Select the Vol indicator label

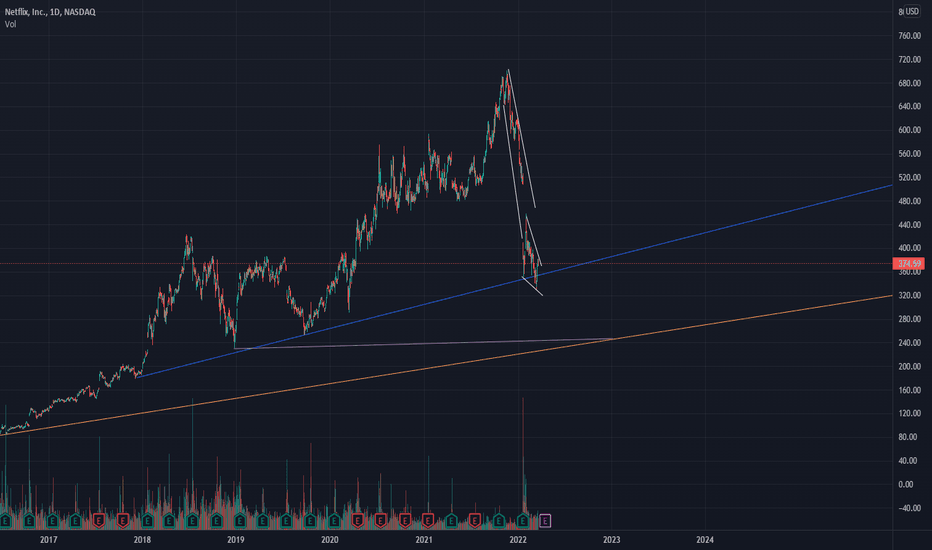pyautogui.click(x=10, y=24)
